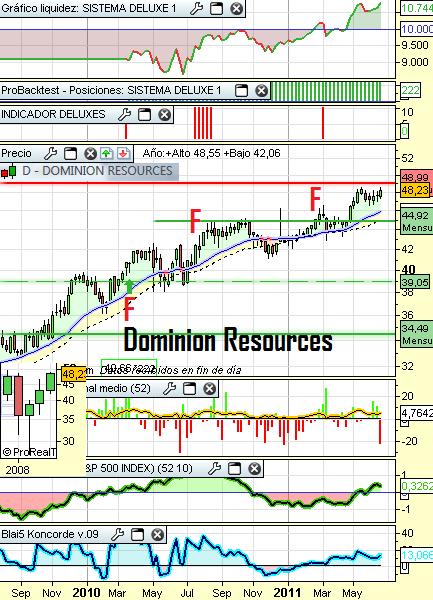
Task: Close the Blai5 Koncorde v.09 panel
Action: pos(157,534)
